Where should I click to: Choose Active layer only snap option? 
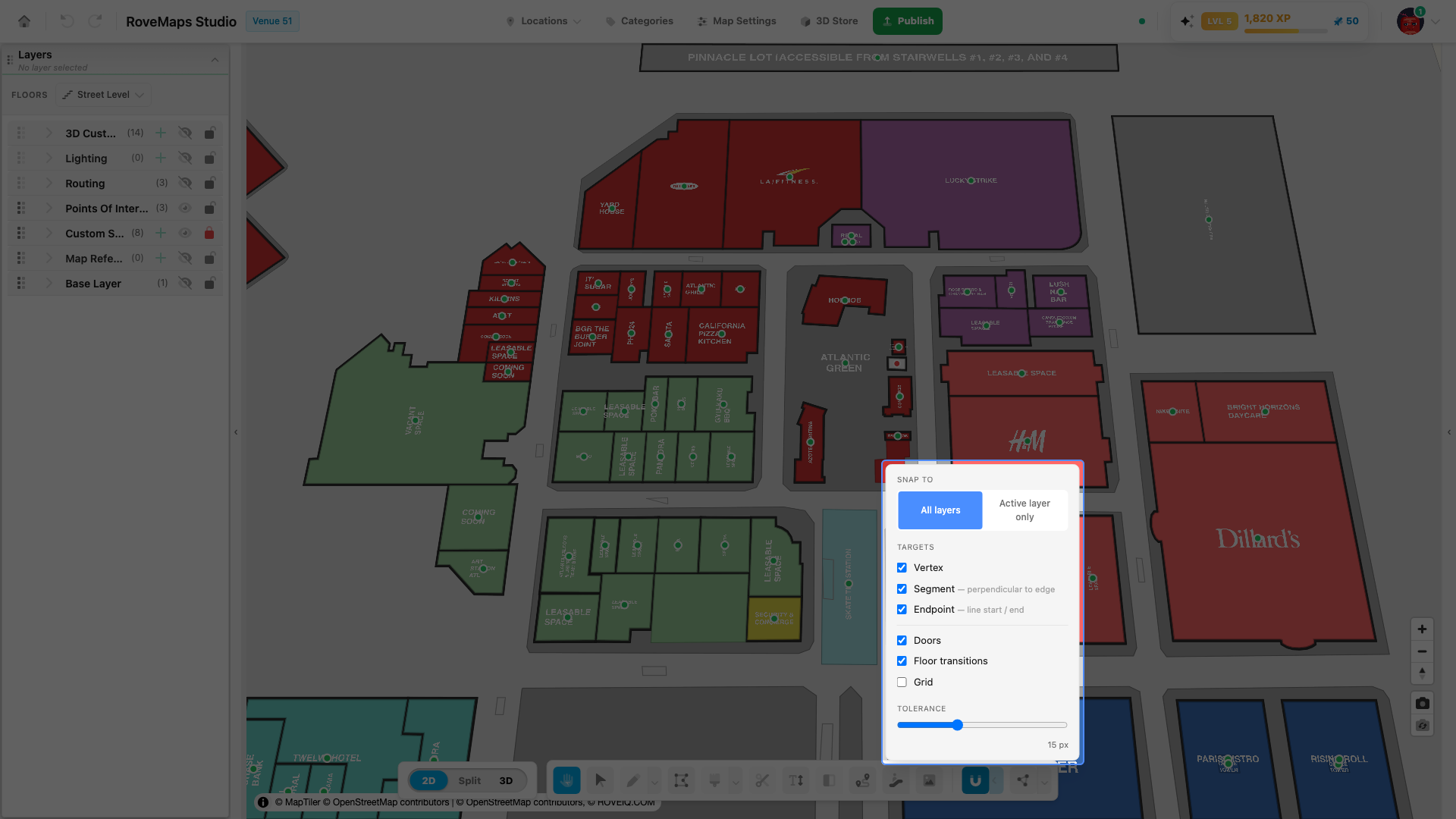point(1025,510)
